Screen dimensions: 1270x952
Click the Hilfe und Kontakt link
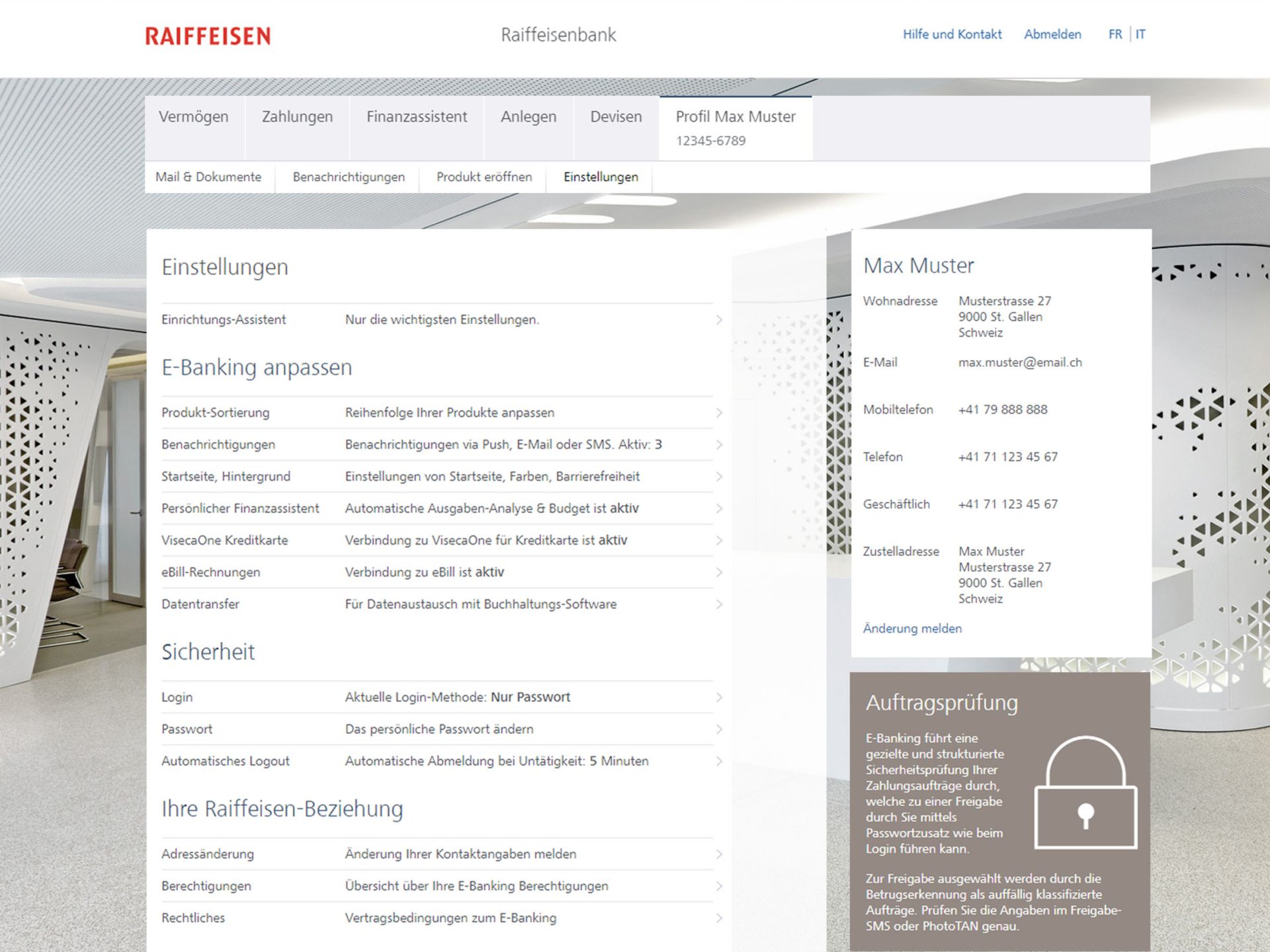pyautogui.click(x=952, y=34)
